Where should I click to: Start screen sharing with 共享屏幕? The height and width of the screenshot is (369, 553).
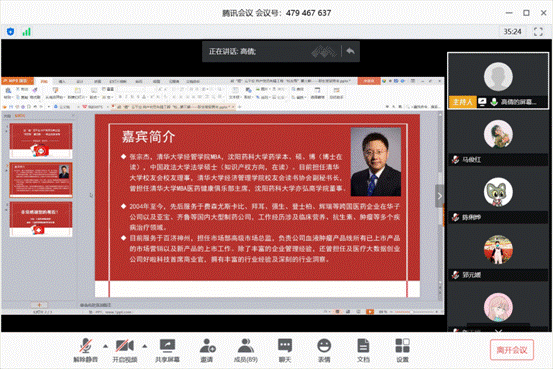pyautogui.click(x=168, y=350)
